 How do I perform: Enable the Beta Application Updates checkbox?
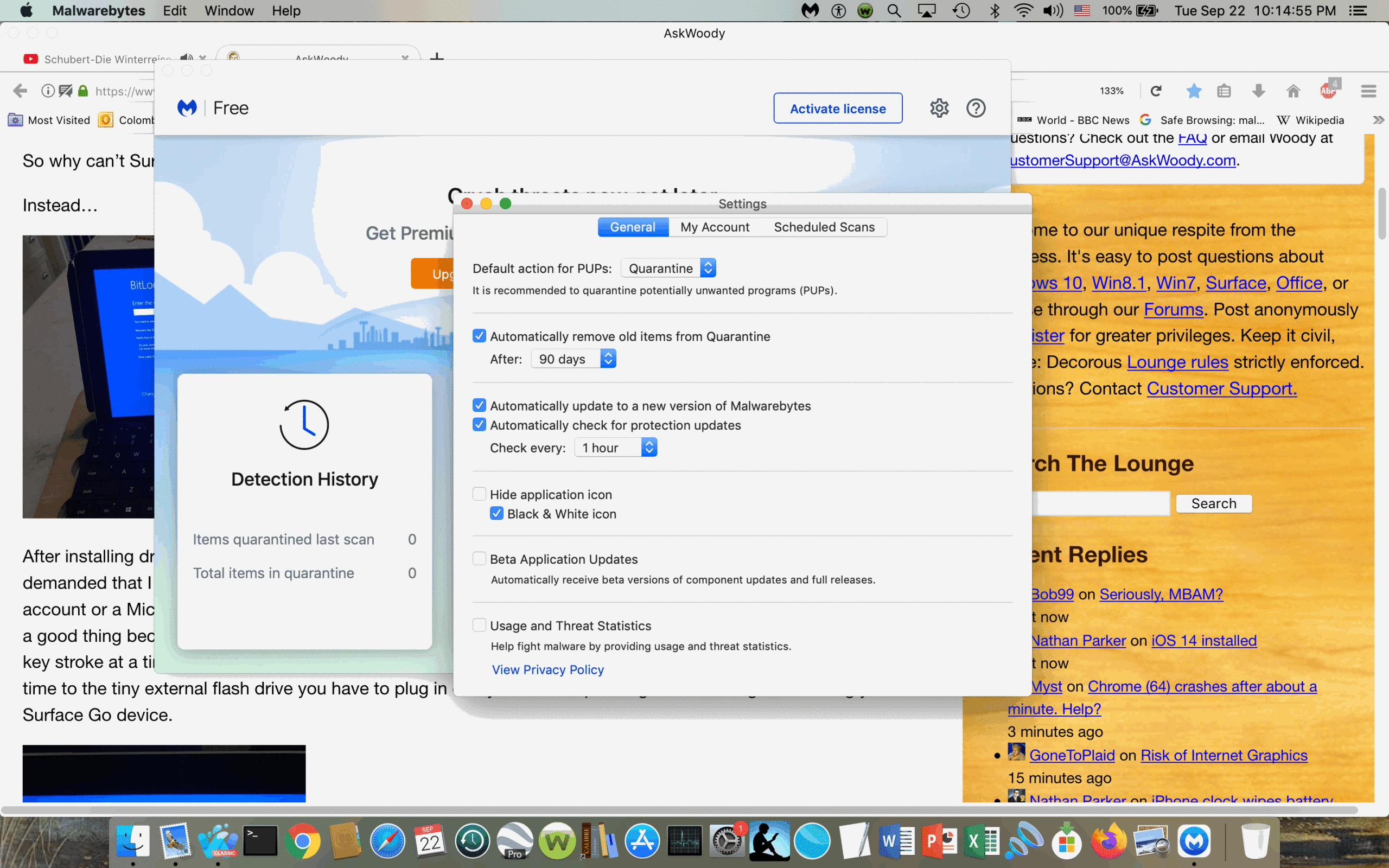point(479,559)
